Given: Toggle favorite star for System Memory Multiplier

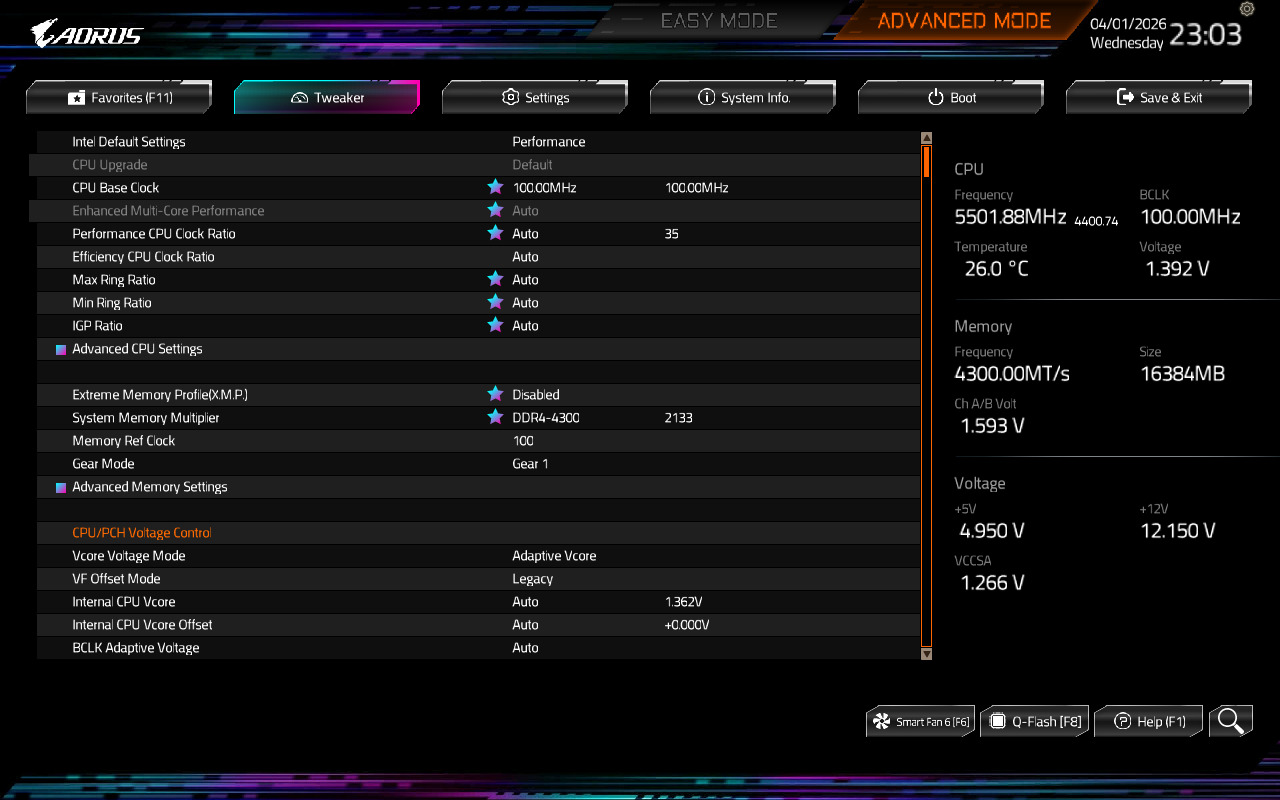Looking at the screenshot, I should point(495,417).
